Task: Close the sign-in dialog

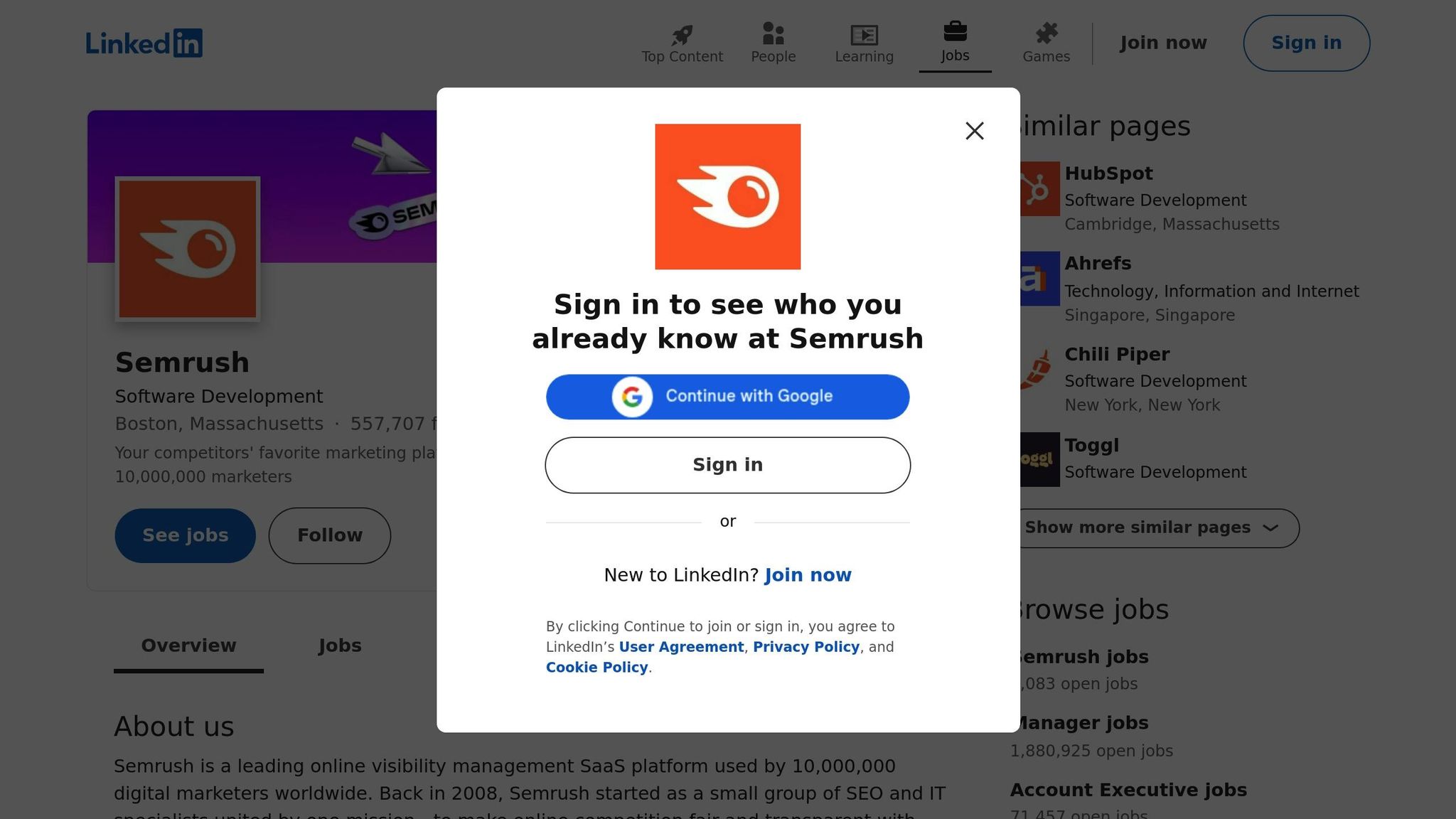Action: tap(974, 131)
